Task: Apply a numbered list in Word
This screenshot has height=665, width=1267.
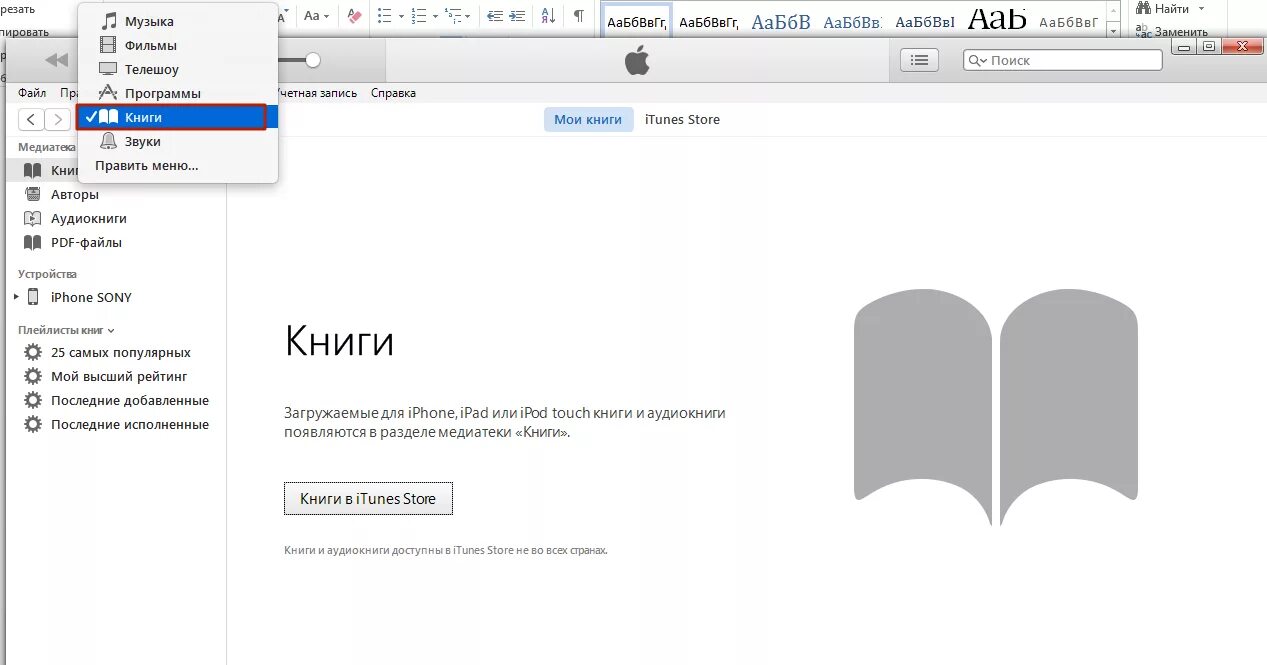Action: pos(419,15)
